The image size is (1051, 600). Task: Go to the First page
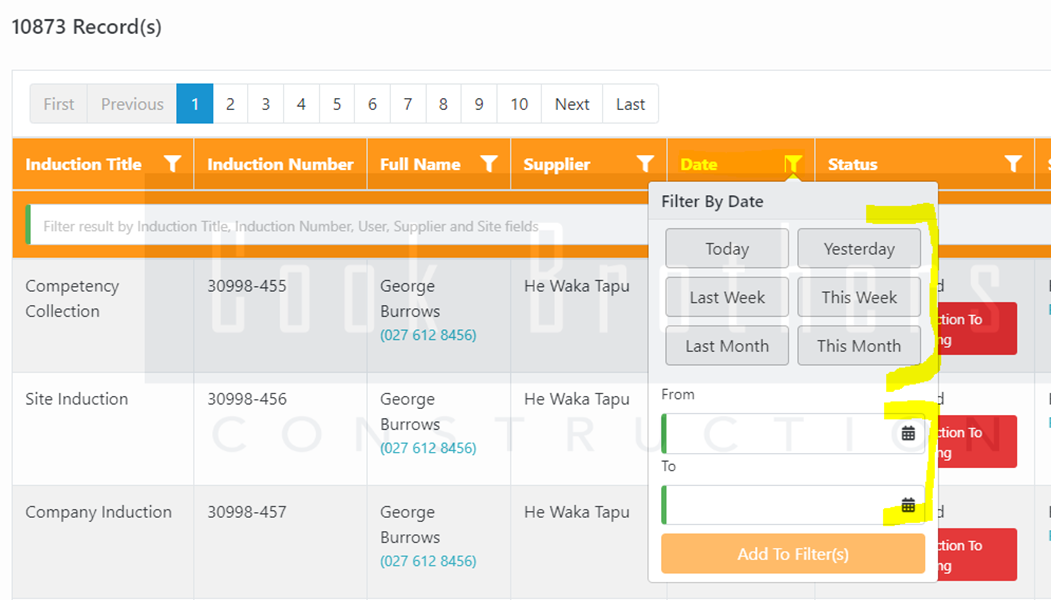coord(58,104)
